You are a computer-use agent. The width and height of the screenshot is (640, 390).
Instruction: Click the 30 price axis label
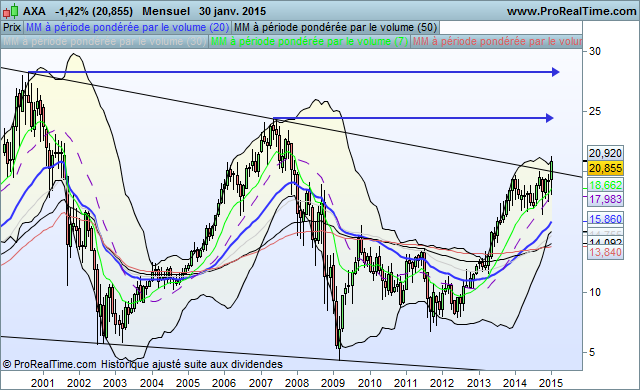coord(595,51)
